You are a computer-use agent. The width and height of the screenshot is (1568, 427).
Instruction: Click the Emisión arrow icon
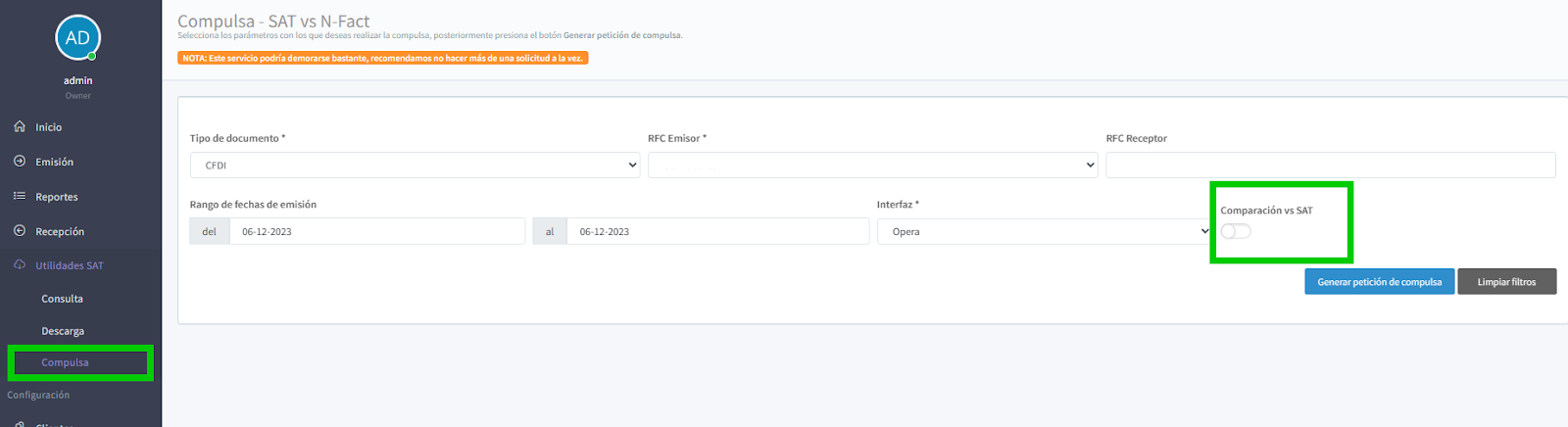point(20,162)
